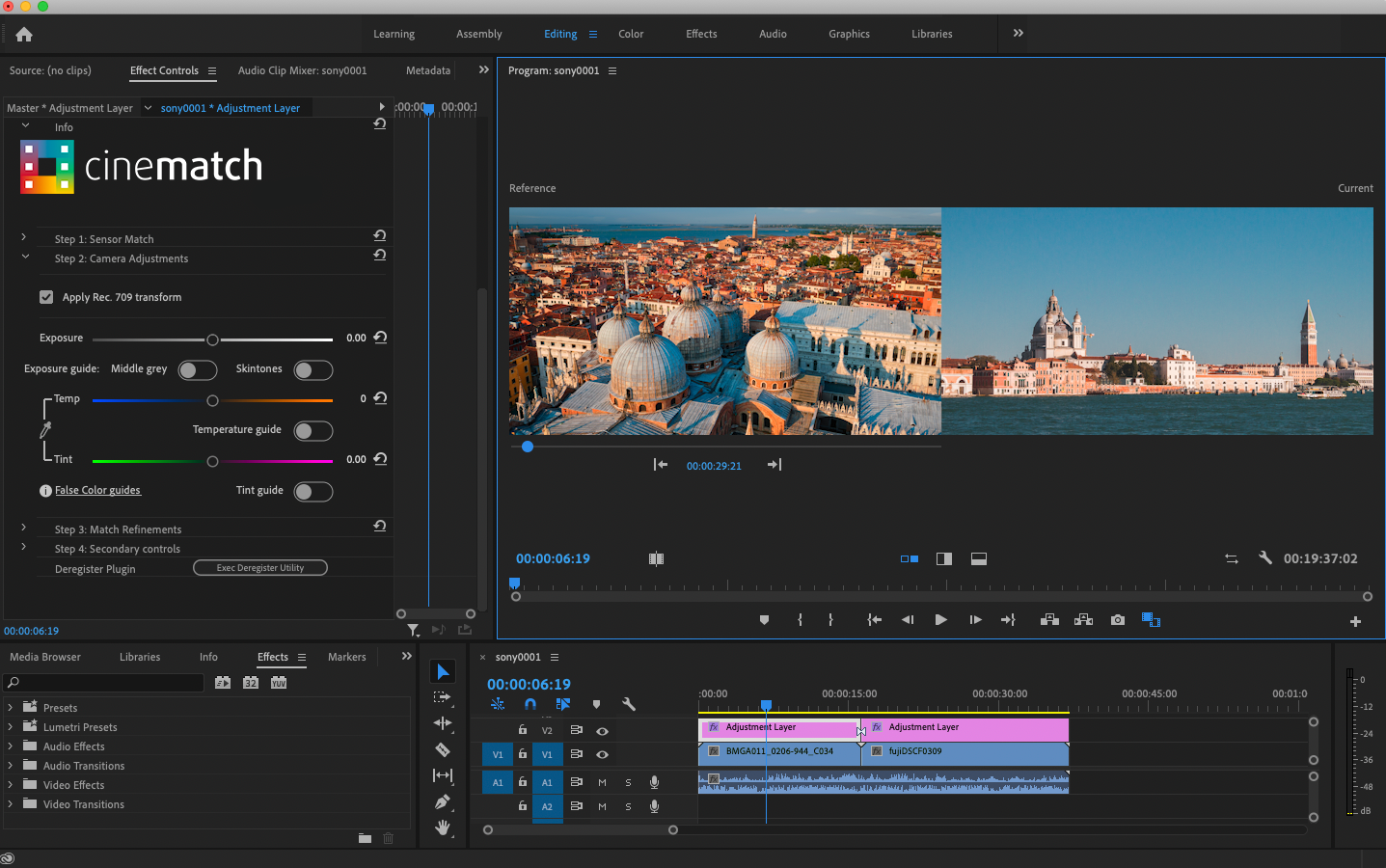Viewport: 1386px width, 868px height.
Task: Mute audio track A1
Action: point(602,782)
